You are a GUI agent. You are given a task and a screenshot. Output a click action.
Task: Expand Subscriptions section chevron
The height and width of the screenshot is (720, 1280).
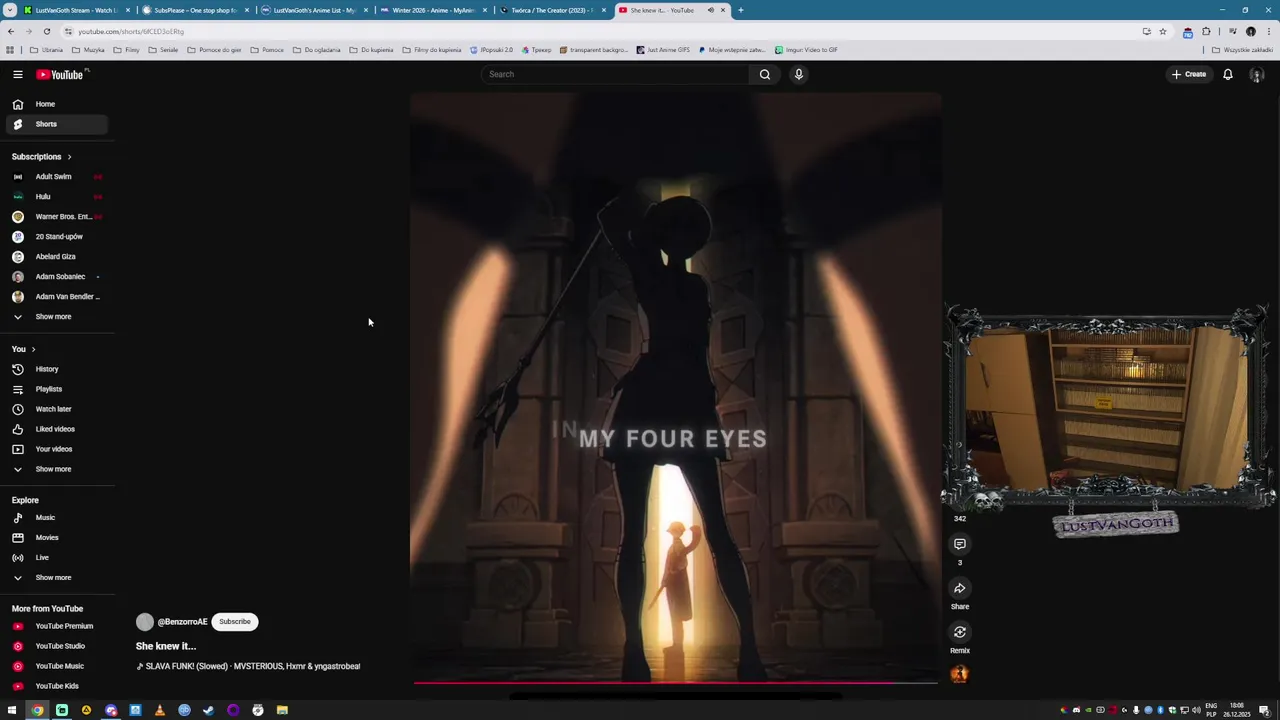coord(69,157)
